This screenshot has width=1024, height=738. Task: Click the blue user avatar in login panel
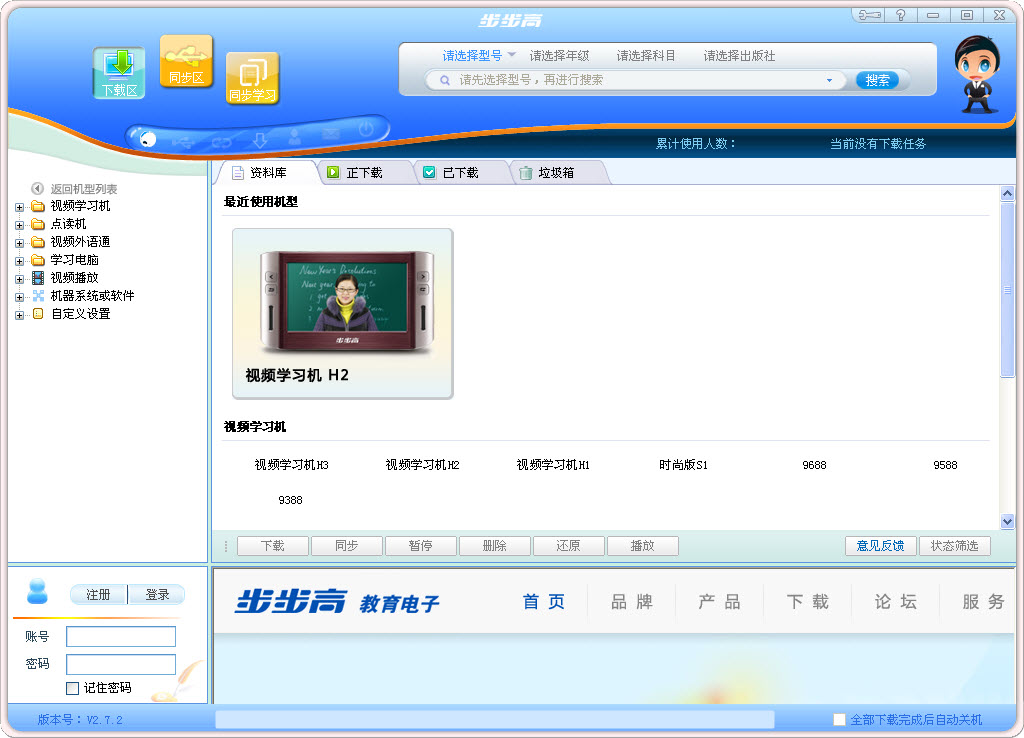click(37, 591)
